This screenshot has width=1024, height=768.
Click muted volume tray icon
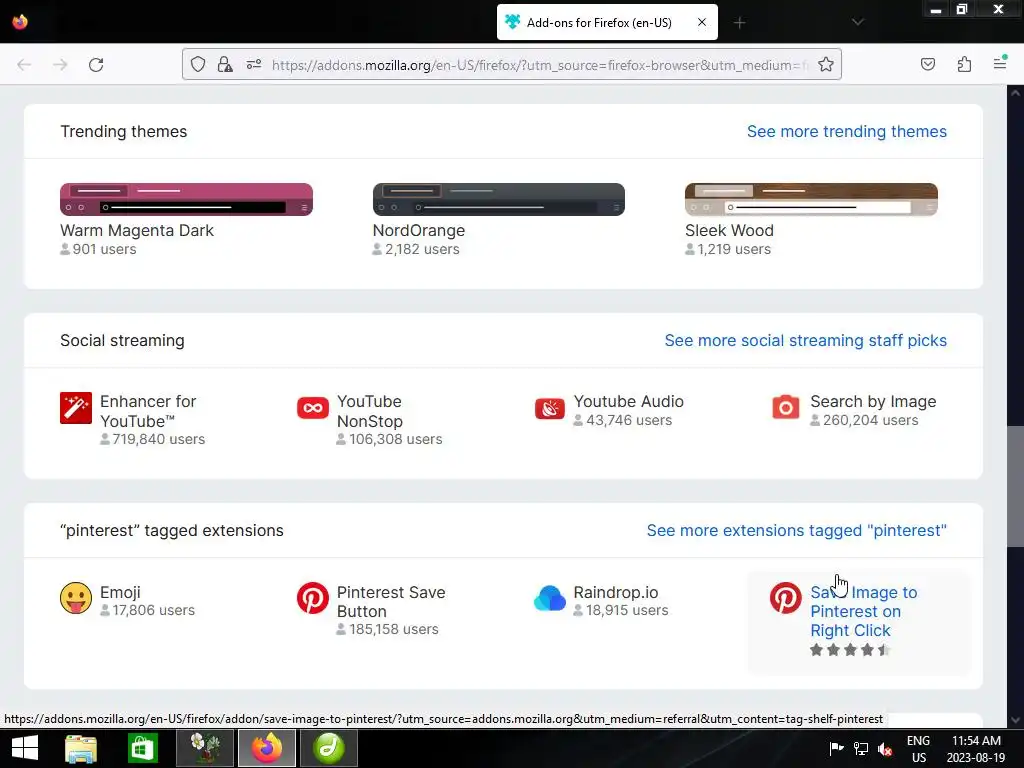pos(885,748)
